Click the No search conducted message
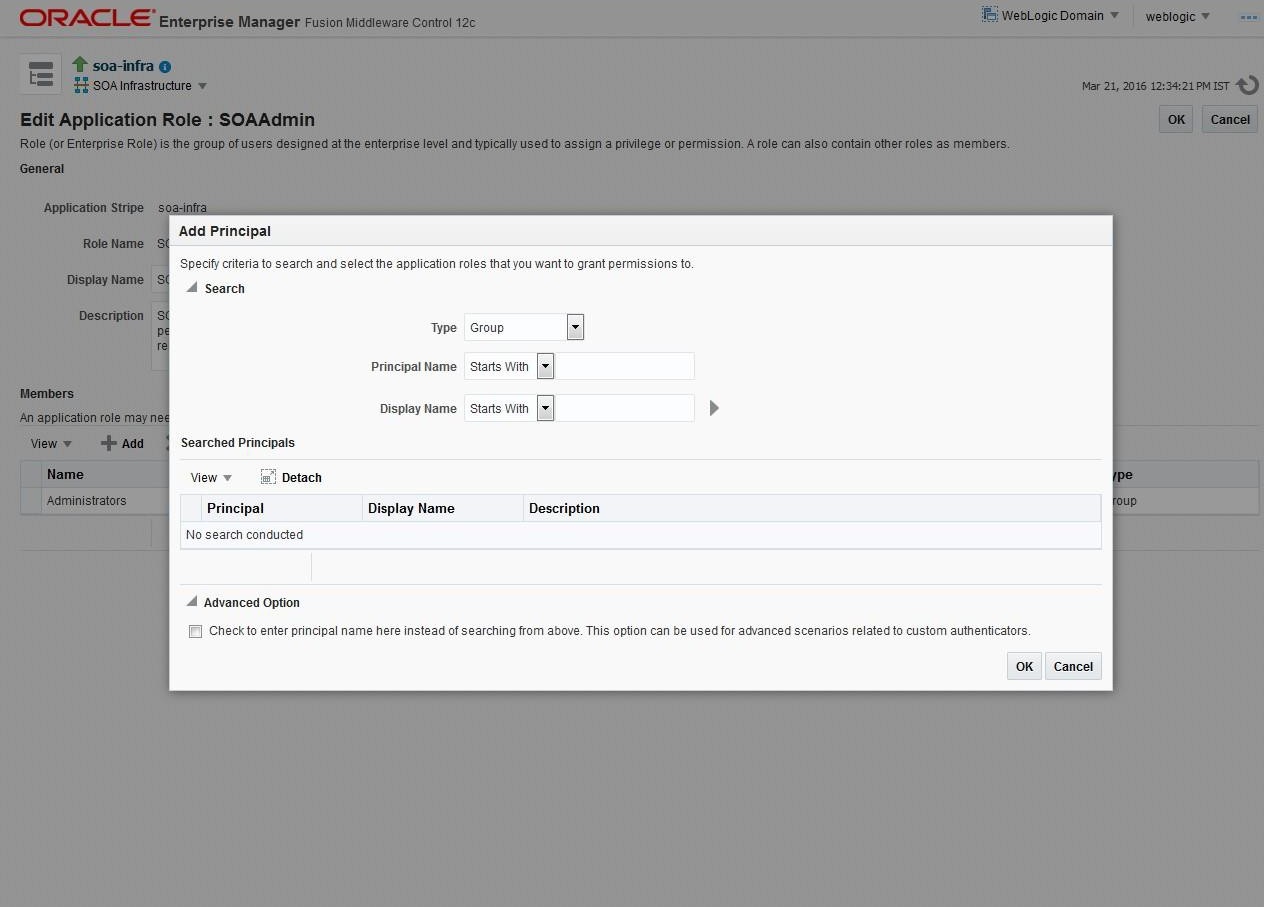Viewport: 1264px width, 907px height. tap(244, 535)
